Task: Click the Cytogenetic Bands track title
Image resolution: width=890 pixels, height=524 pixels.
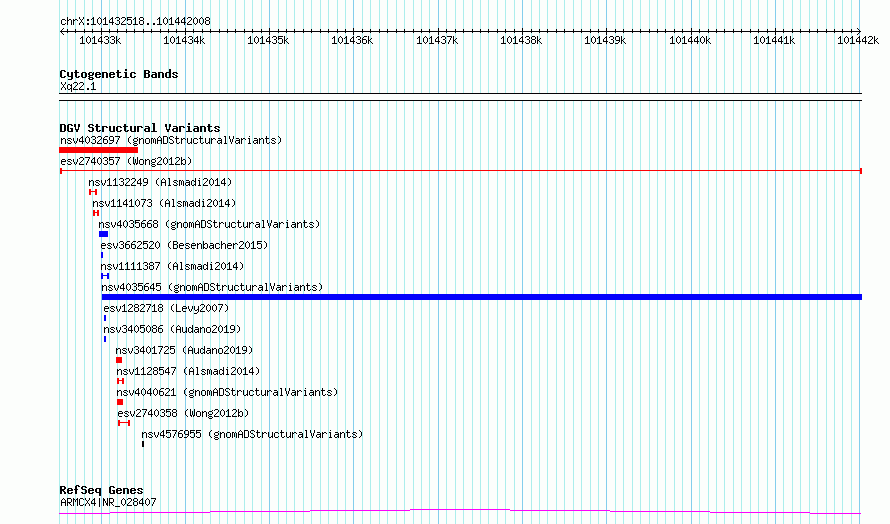Action: [x=119, y=74]
